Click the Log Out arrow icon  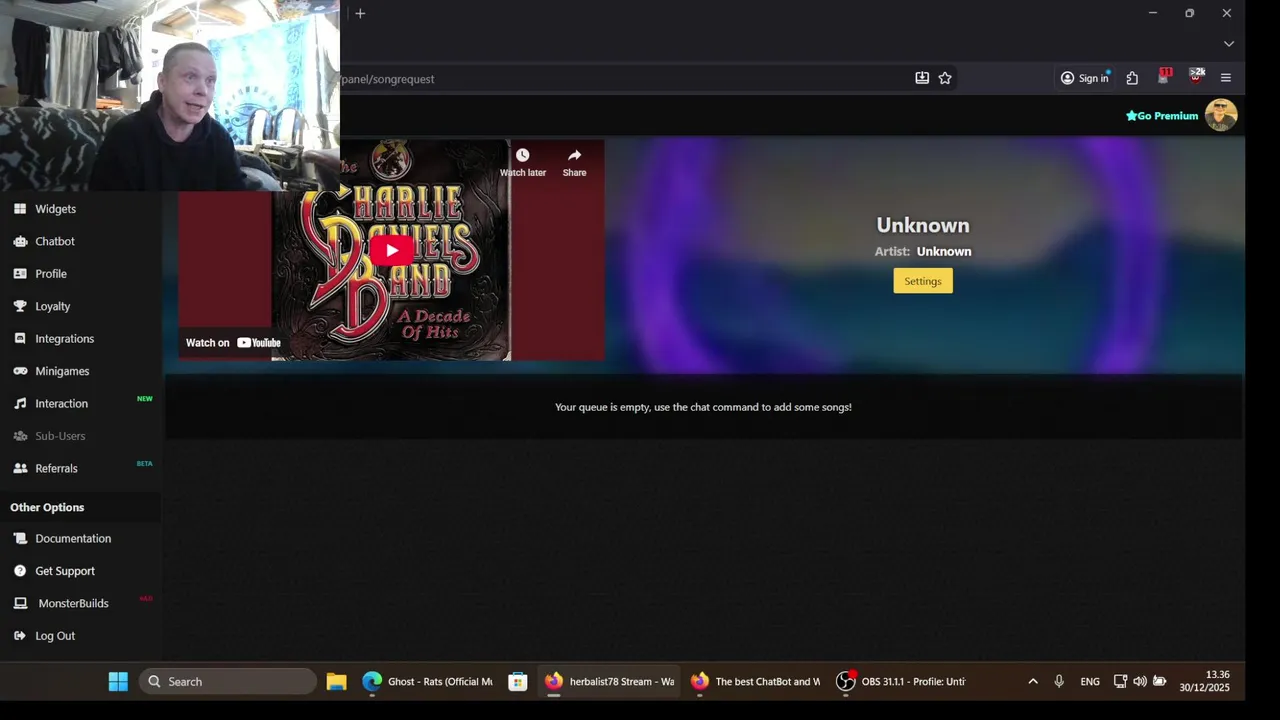pos(20,636)
